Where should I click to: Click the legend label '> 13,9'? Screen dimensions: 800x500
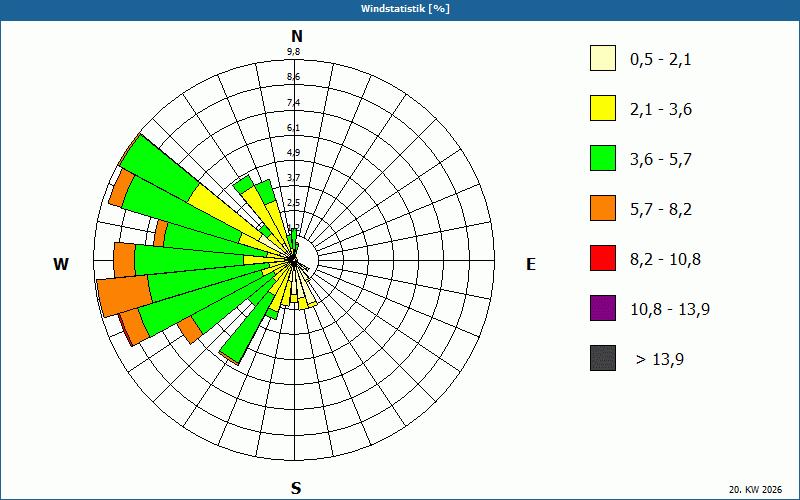(x=660, y=360)
